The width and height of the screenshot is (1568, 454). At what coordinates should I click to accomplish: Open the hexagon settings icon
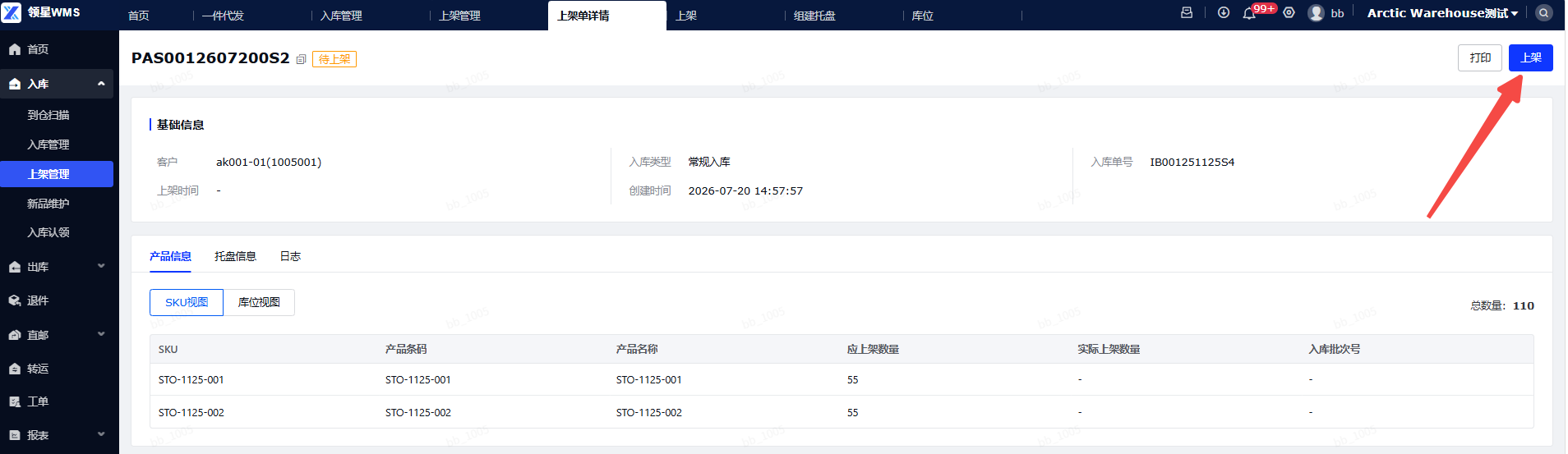1289,12
